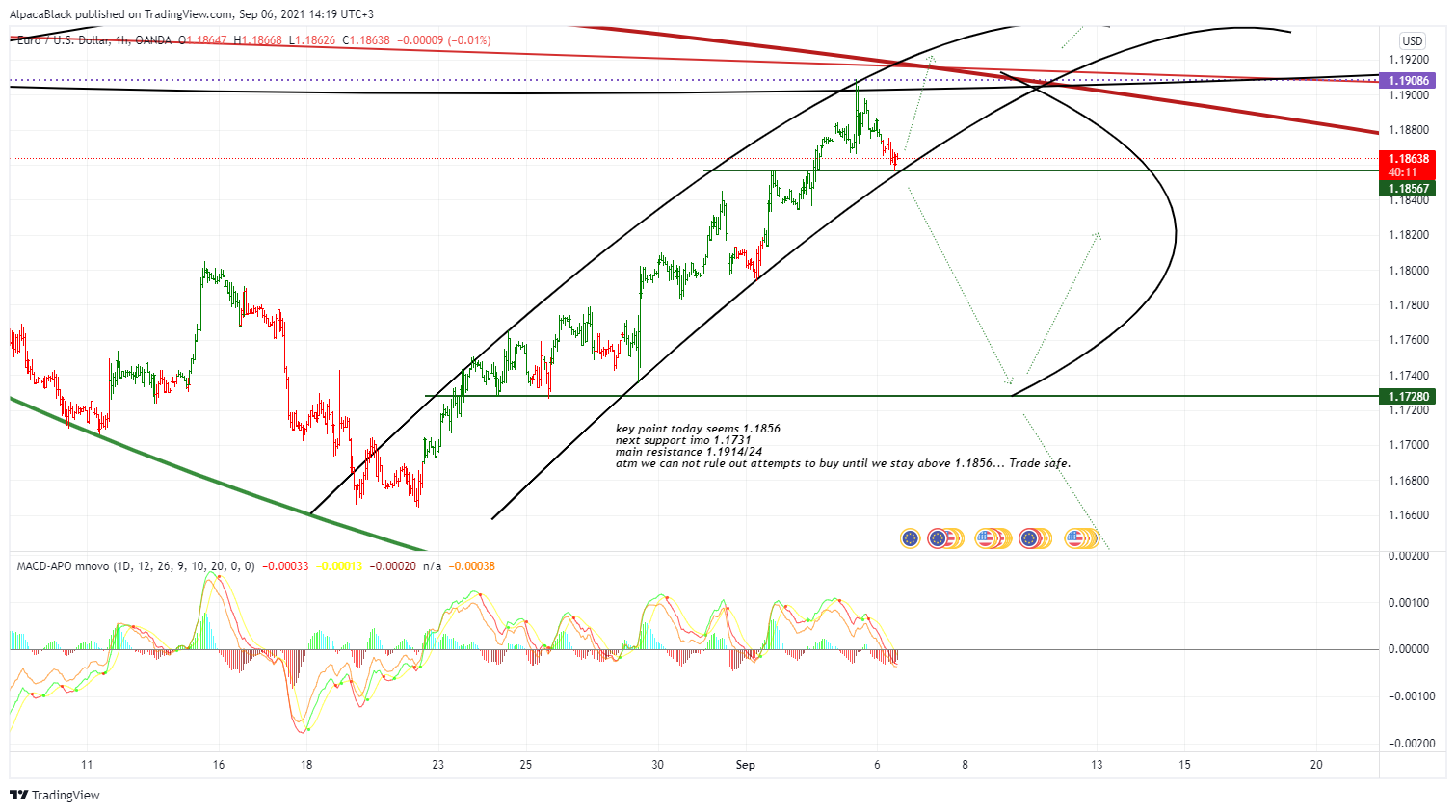This screenshot has height=812, width=1456.
Task: Click the C1.18638 close value in header
Action: (367, 40)
